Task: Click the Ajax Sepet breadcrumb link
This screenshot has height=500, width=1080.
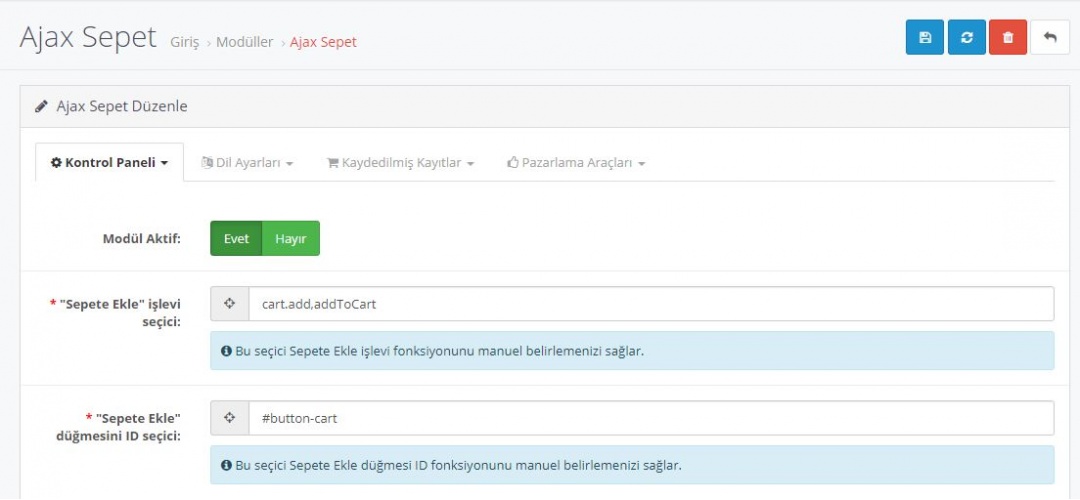Action: 323,42
